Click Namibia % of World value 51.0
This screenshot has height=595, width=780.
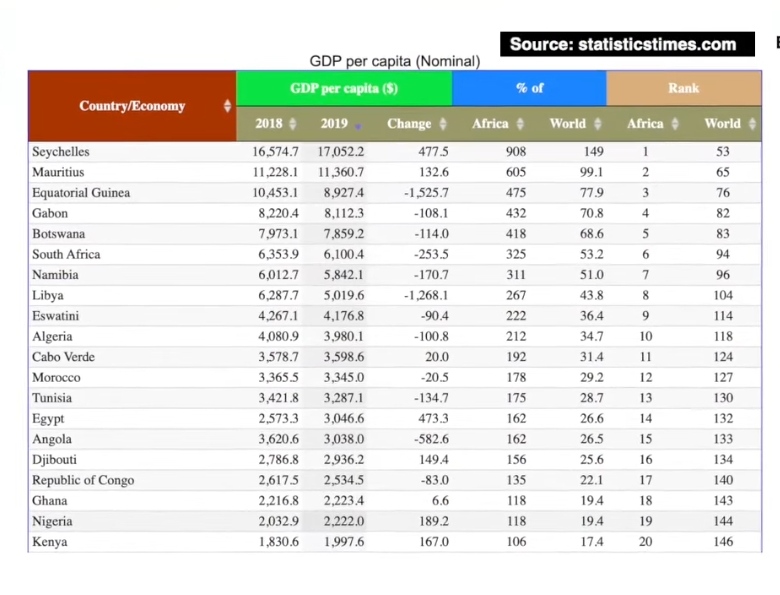click(x=591, y=275)
